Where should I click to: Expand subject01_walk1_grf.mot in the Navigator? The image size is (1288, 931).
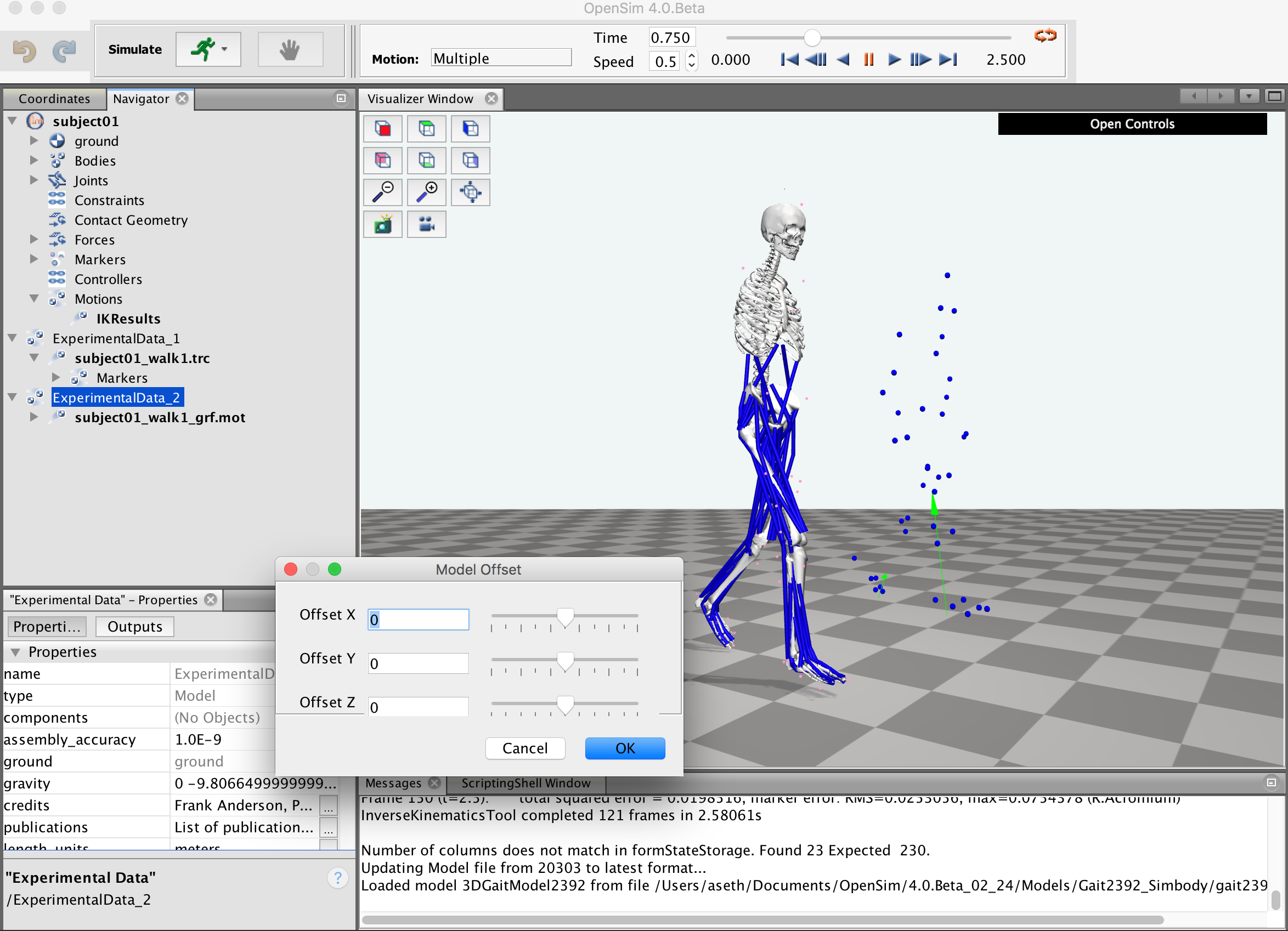click(34, 417)
